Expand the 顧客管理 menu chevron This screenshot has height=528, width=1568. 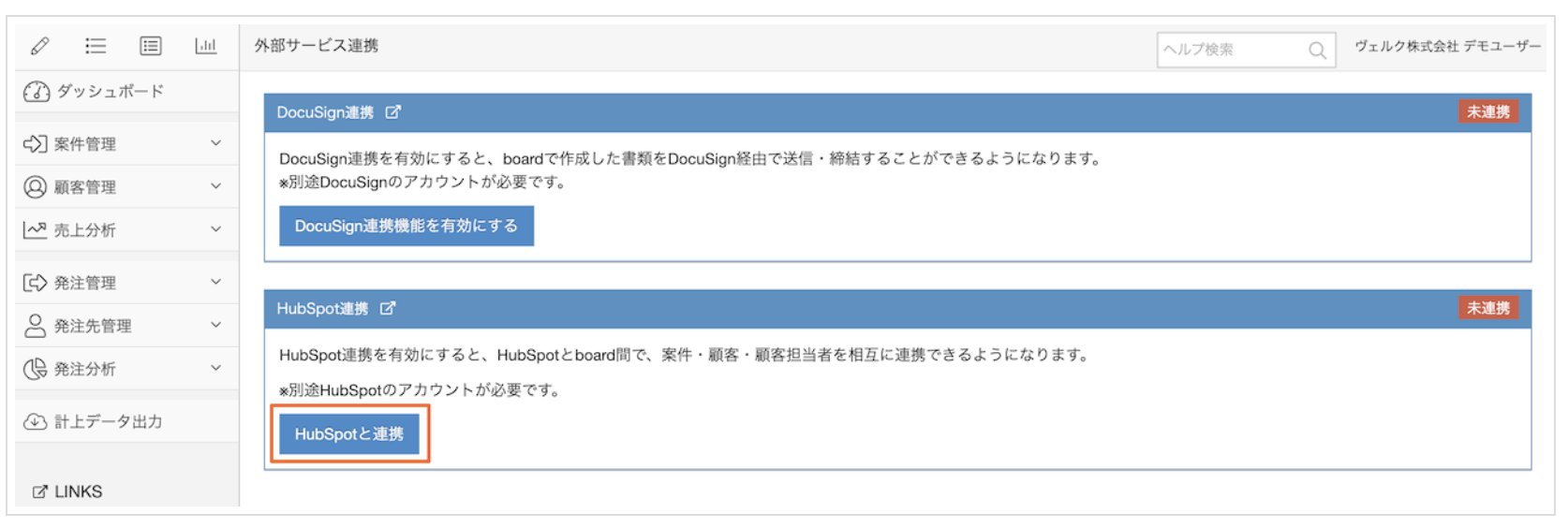215,186
